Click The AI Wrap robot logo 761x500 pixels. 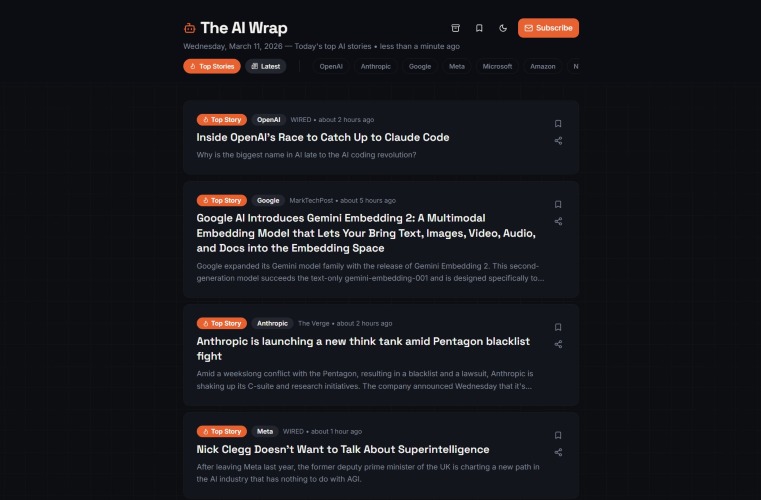pos(189,28)
